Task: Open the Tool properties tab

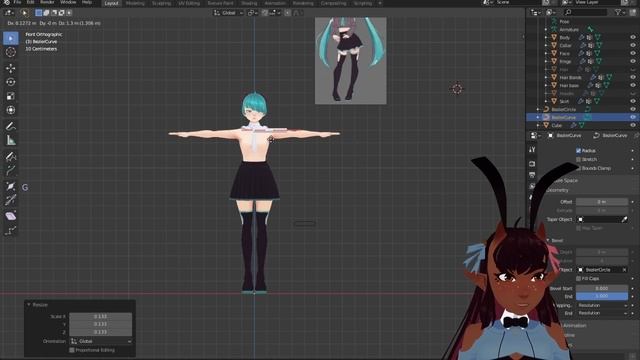Action: click(532, 150)
